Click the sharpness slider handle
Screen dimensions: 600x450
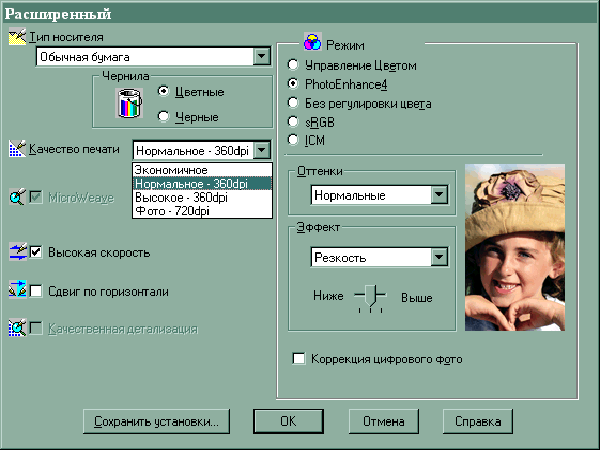370,295
